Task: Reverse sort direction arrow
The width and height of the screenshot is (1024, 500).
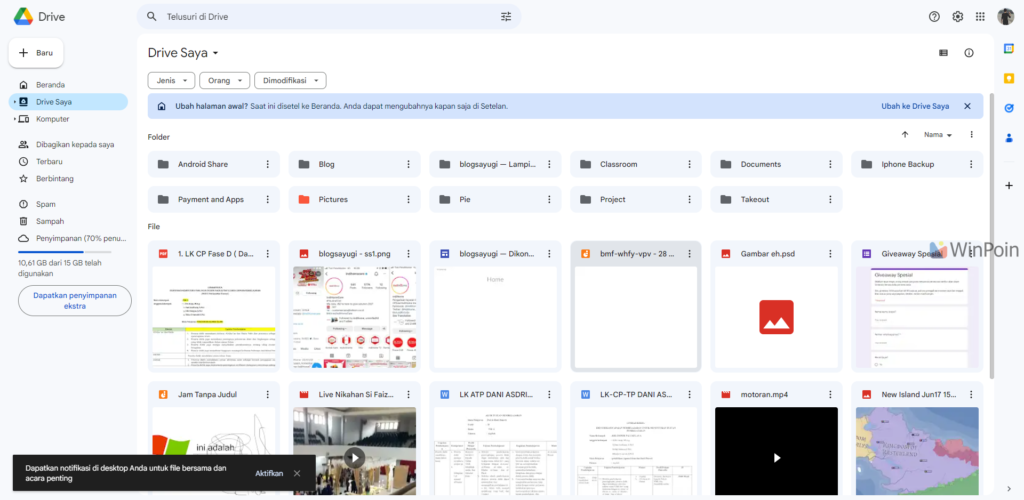Action: tap(905, 134)
